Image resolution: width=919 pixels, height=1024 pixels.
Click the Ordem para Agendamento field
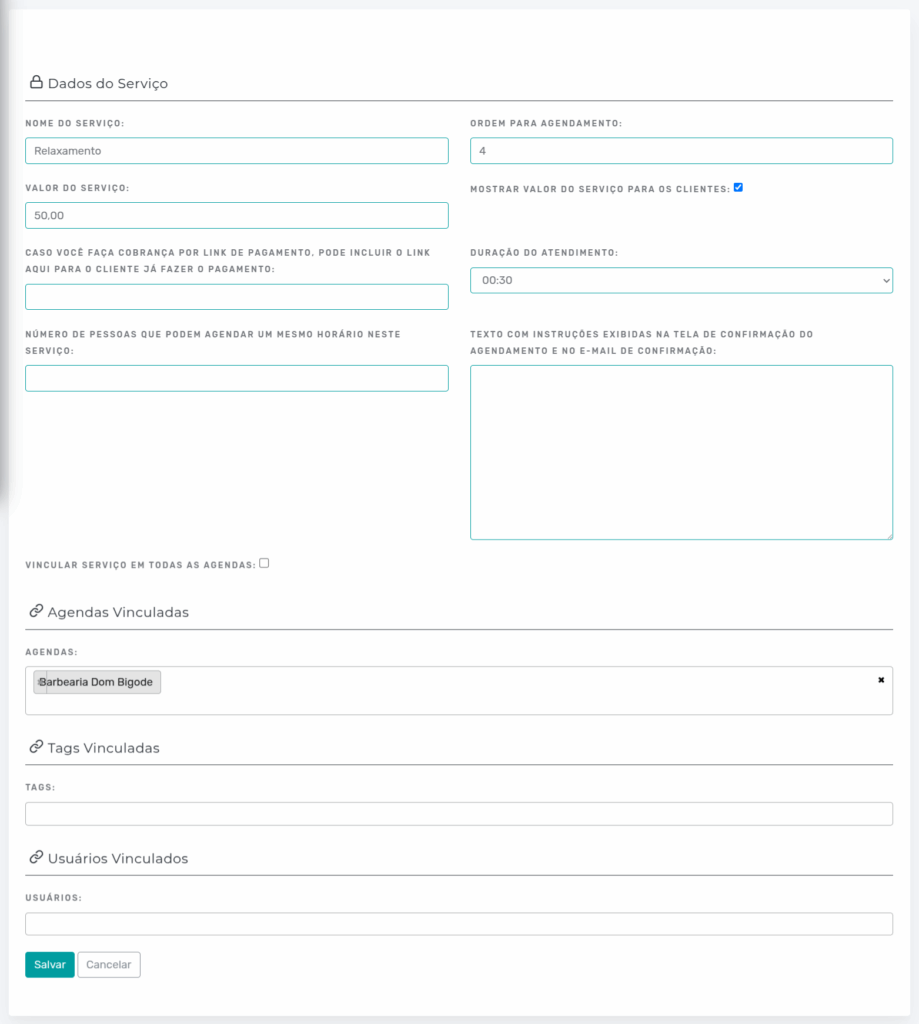(681, 151)
